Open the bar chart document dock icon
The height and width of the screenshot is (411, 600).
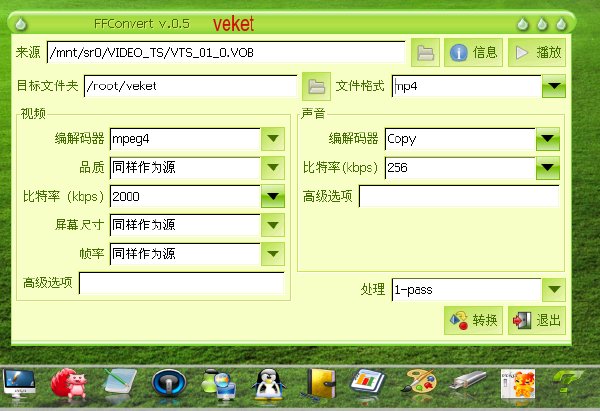[x=367, y=382]
